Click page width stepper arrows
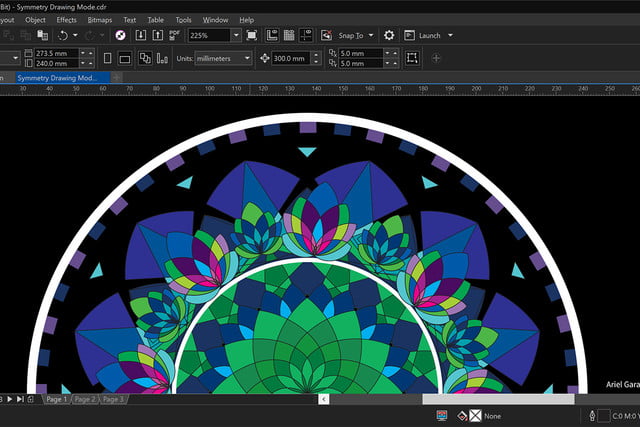 [87, 53]
